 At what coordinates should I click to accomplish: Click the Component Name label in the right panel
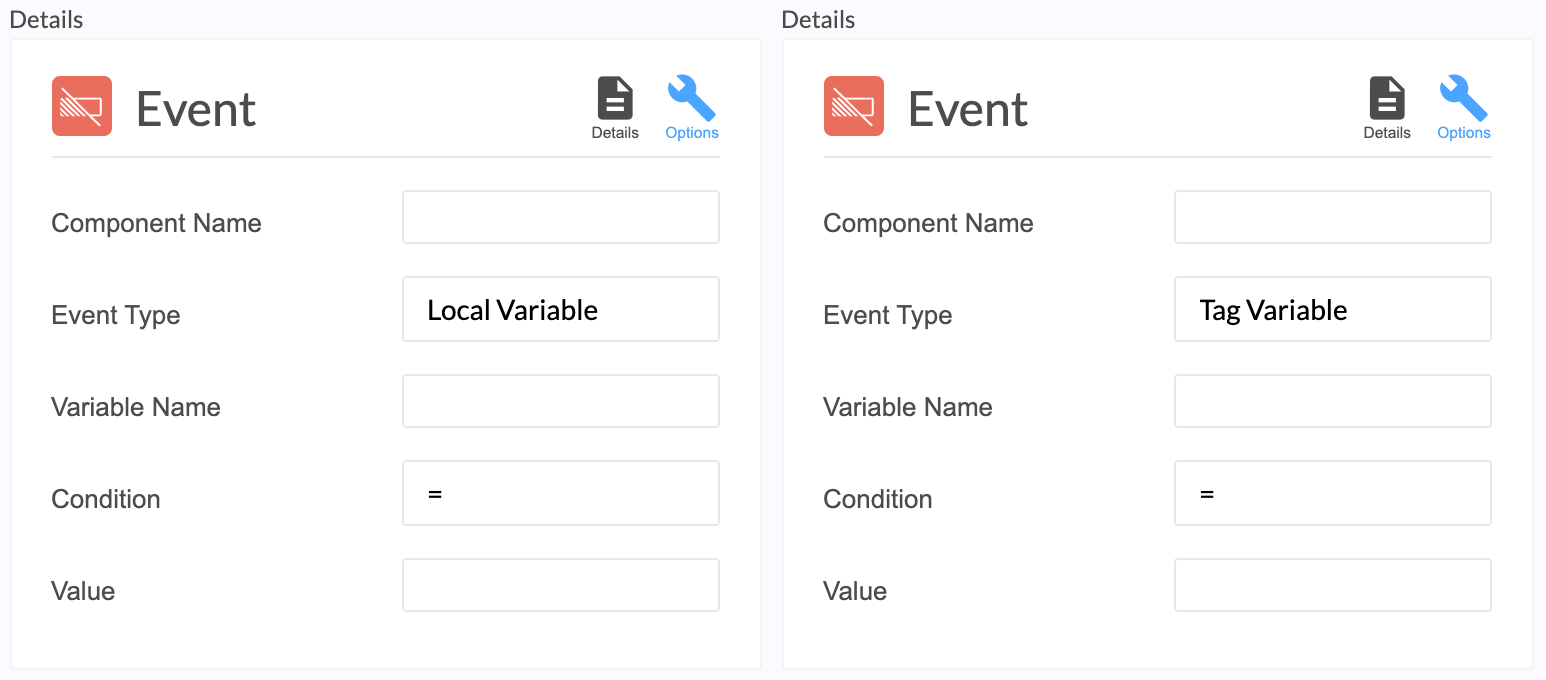click(x=928, y=223)
